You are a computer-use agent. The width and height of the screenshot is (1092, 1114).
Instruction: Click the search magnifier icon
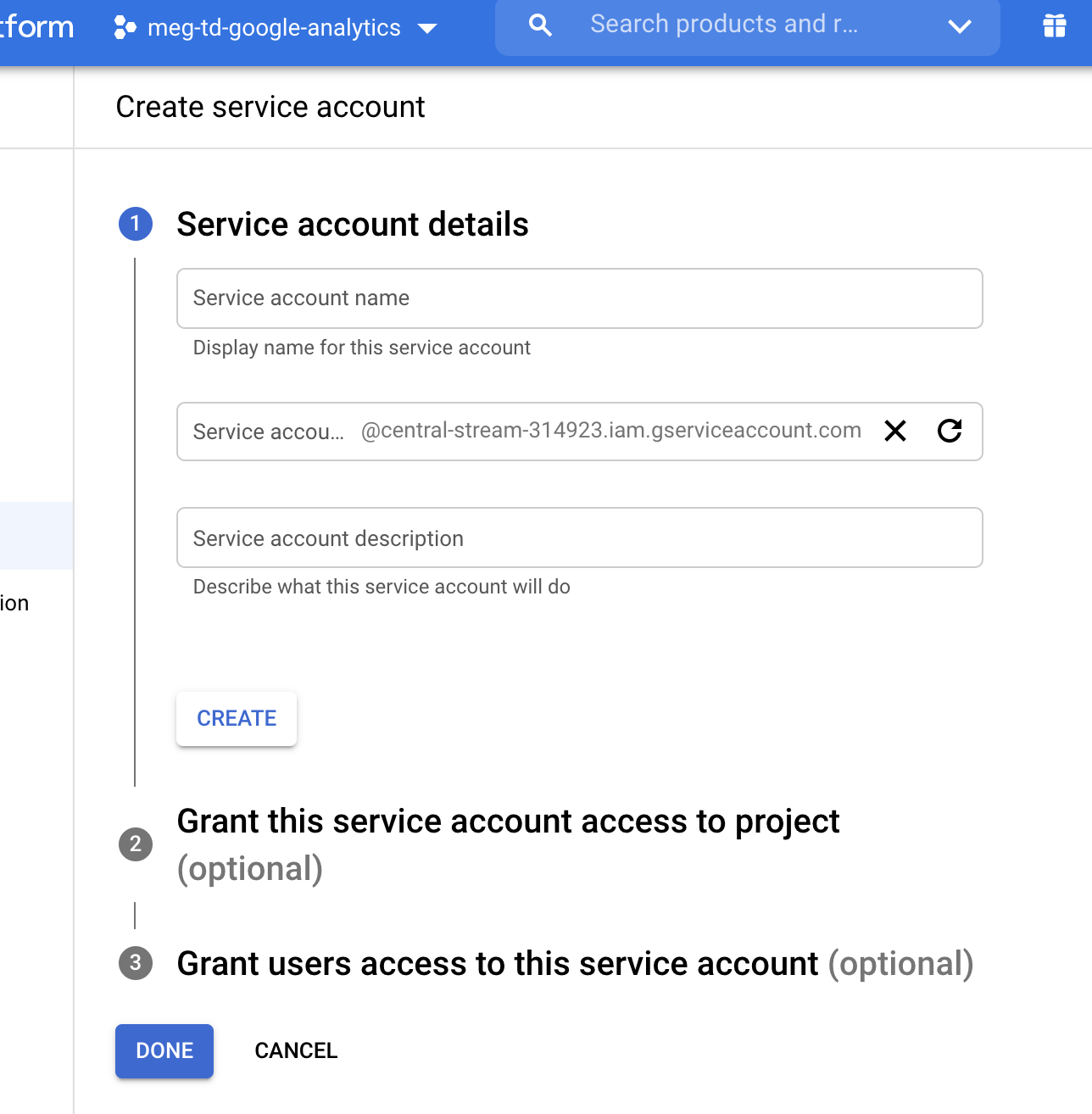click(540, 25)
